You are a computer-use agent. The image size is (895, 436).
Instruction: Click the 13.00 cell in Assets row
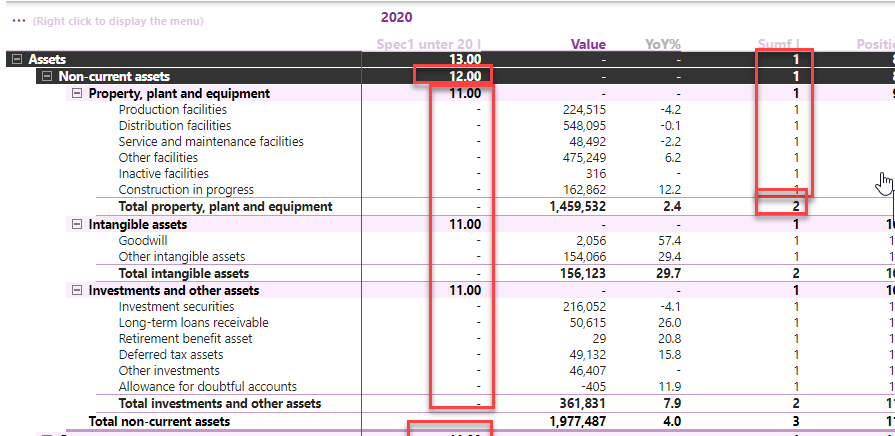(465, 59)
